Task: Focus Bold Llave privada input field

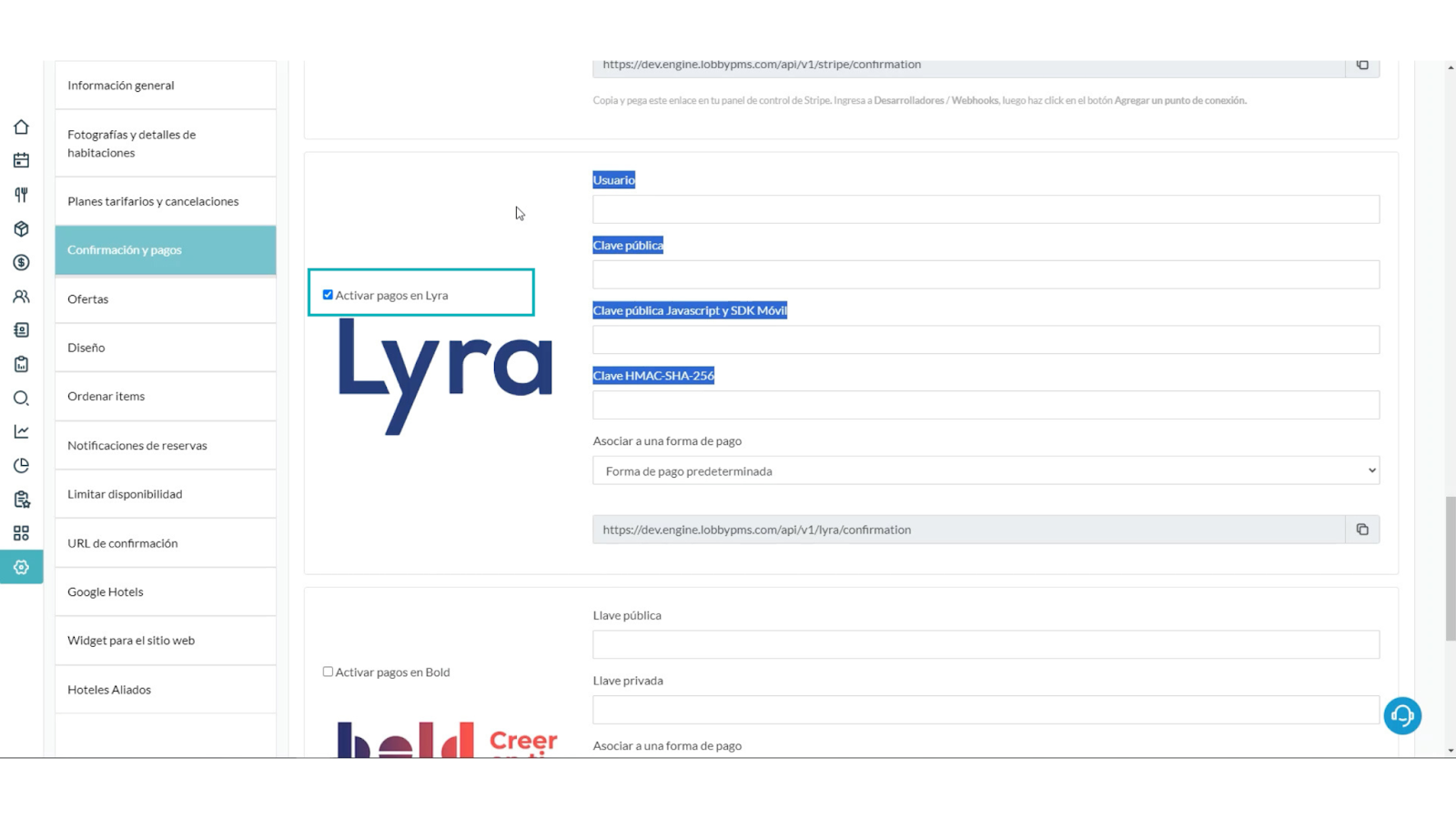Action: pos(986,710)
